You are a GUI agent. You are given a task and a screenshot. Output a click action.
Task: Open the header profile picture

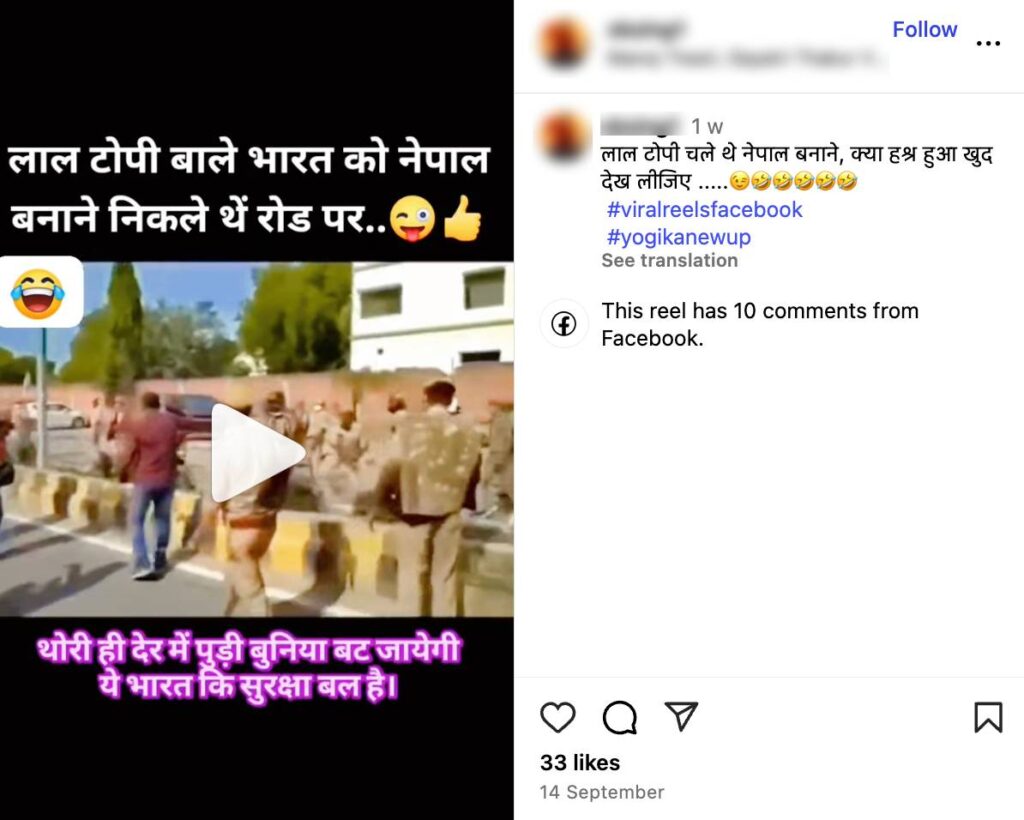point(564,43)
